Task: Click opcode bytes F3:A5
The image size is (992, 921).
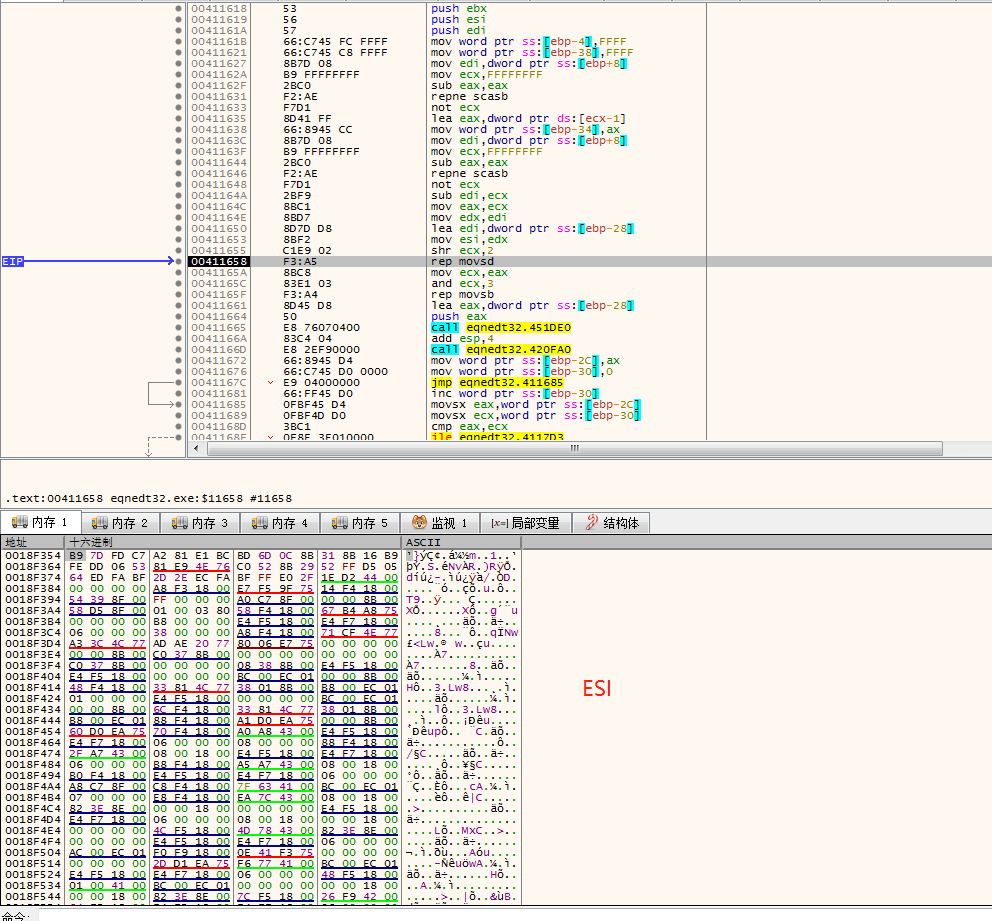Action: [300, 262]
